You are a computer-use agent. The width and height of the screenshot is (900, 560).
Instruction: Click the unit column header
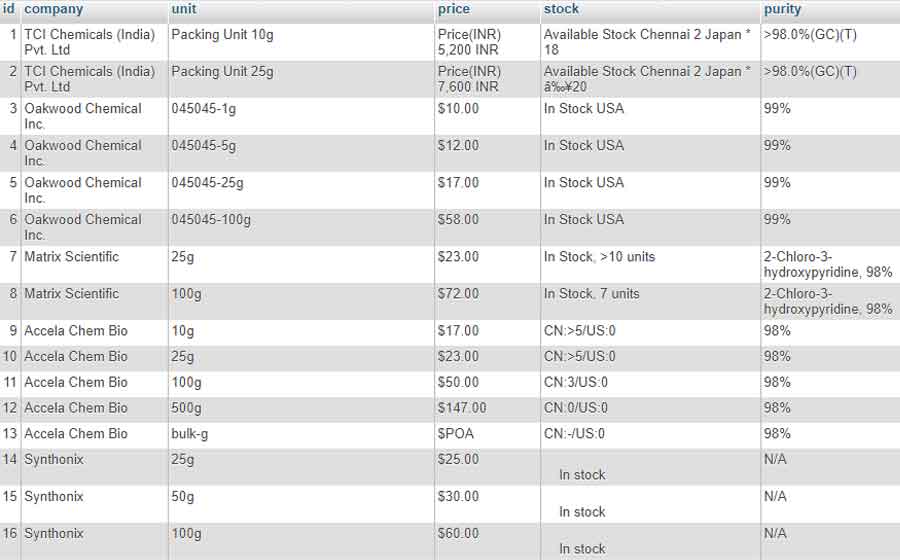184,9
